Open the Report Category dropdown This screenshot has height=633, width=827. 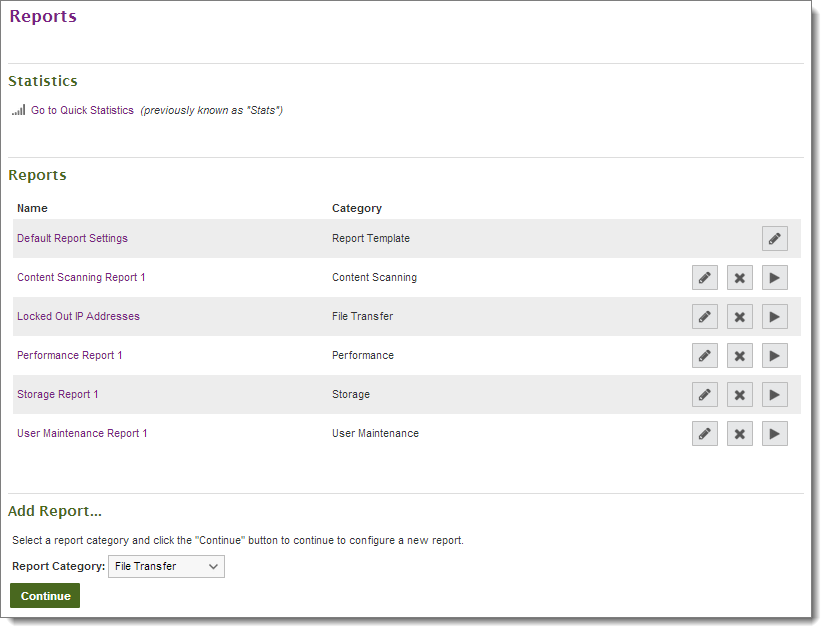click(x=166, y=567)
